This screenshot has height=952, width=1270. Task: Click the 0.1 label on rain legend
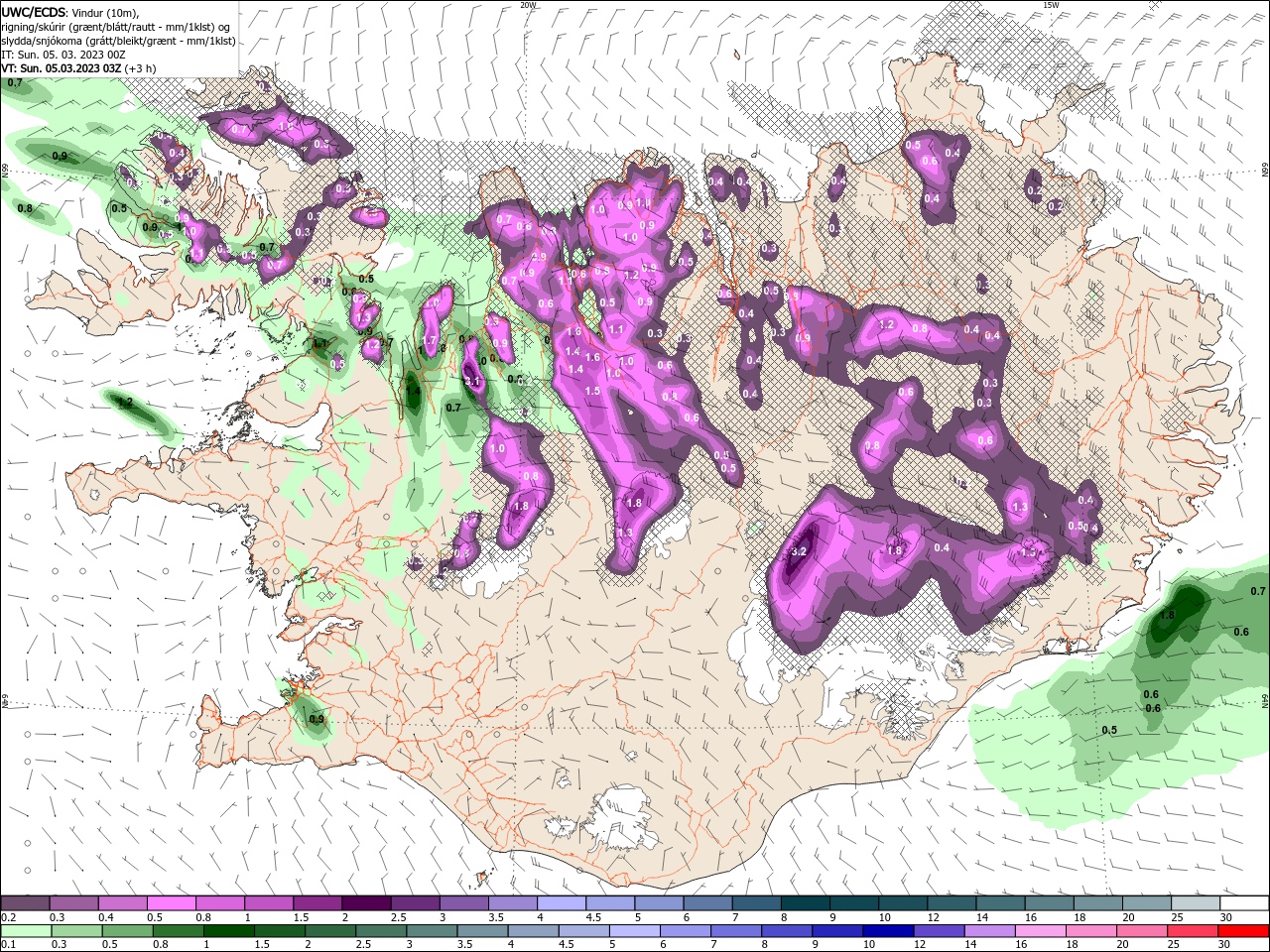(x=8, y=945)
